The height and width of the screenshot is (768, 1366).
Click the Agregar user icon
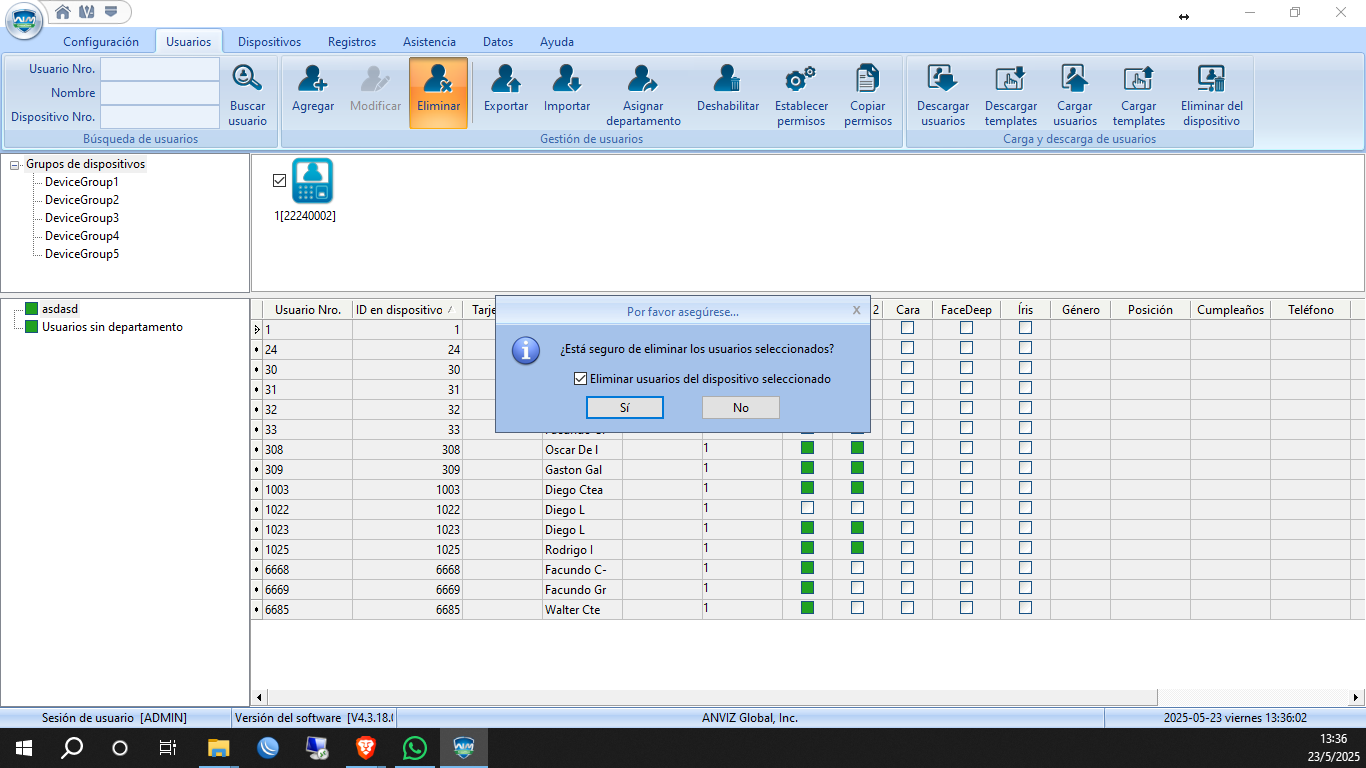(313, 78)
